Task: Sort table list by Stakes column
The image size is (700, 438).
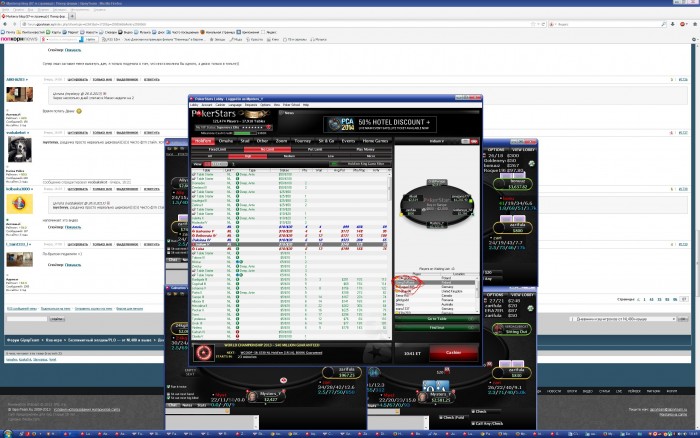Action: 284,170
